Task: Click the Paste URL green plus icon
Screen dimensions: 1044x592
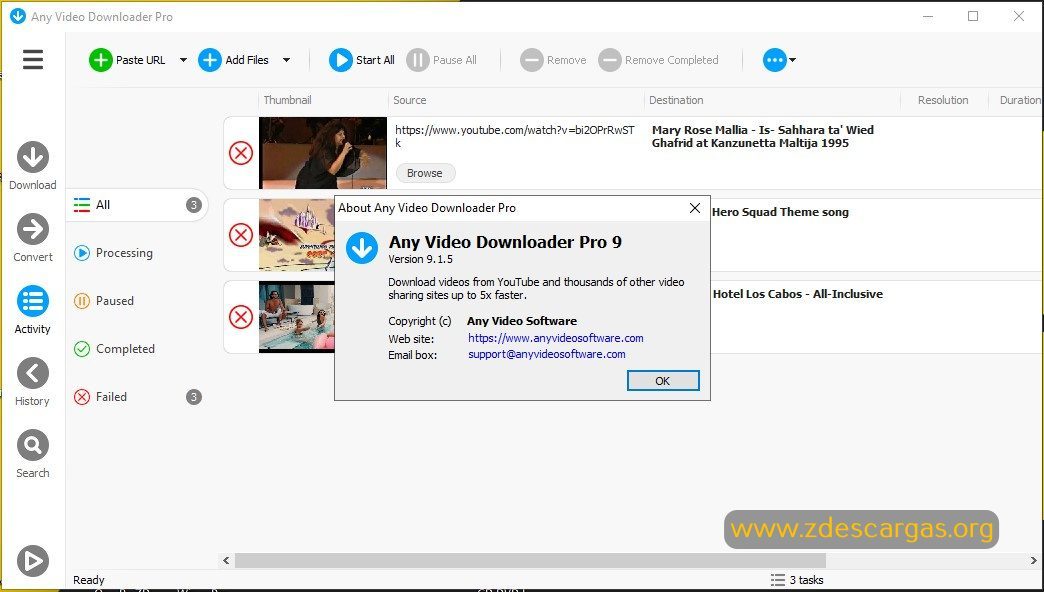Action: pos(101,60)
